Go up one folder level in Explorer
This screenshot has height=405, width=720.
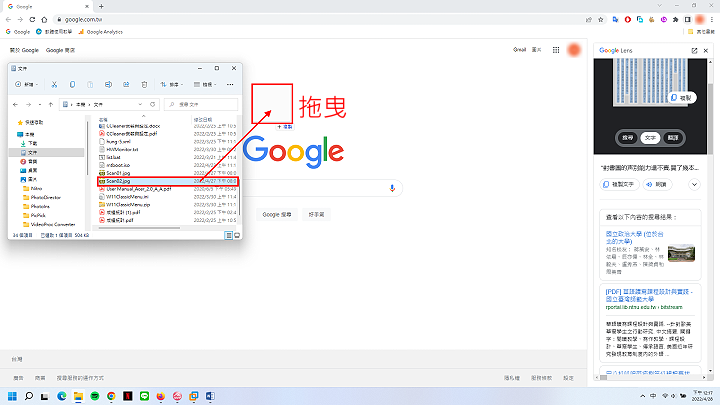[x=51, y=105]
